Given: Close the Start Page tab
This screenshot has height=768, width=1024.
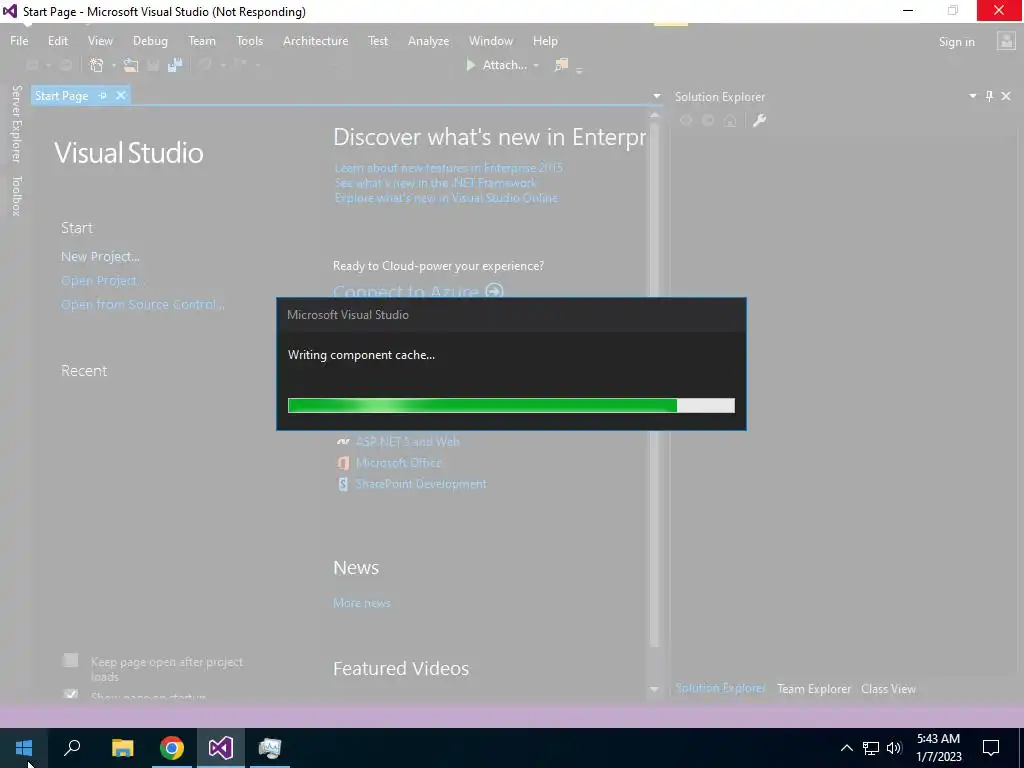Looking at the screenshot, I should pos(121,95).
